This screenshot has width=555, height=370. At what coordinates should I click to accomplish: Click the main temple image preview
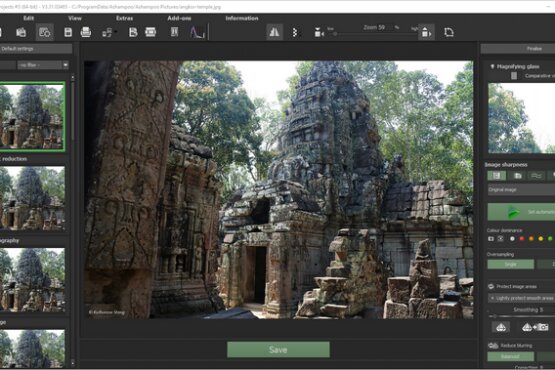279,190
